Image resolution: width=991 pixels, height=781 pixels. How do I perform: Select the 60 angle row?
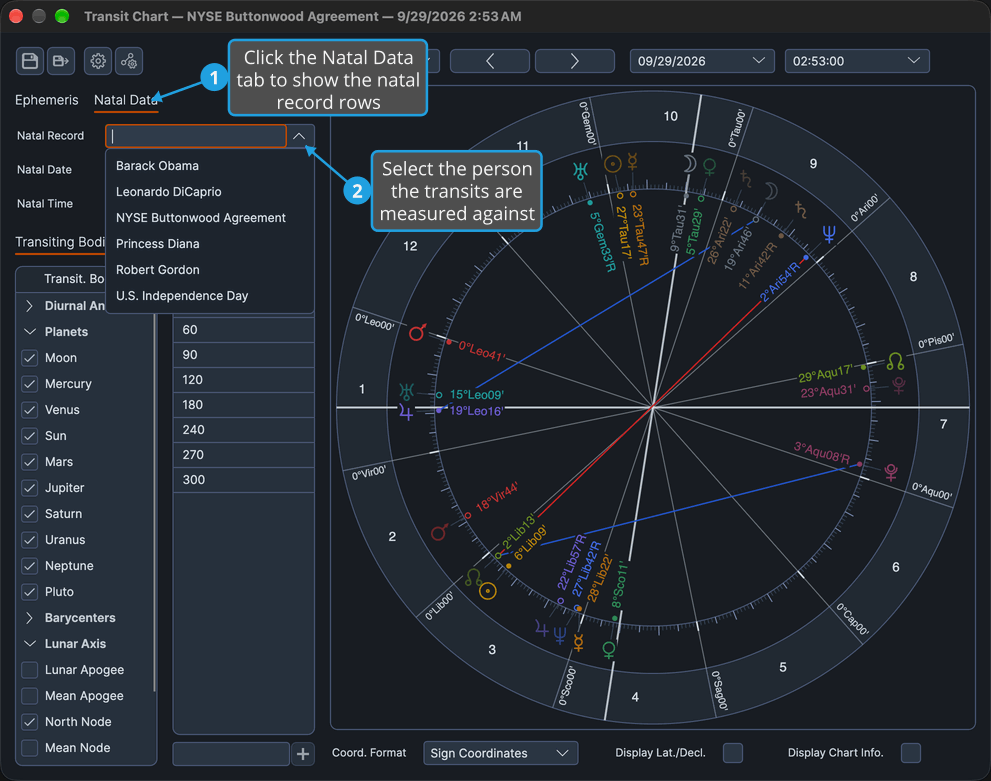pos(244,330)
